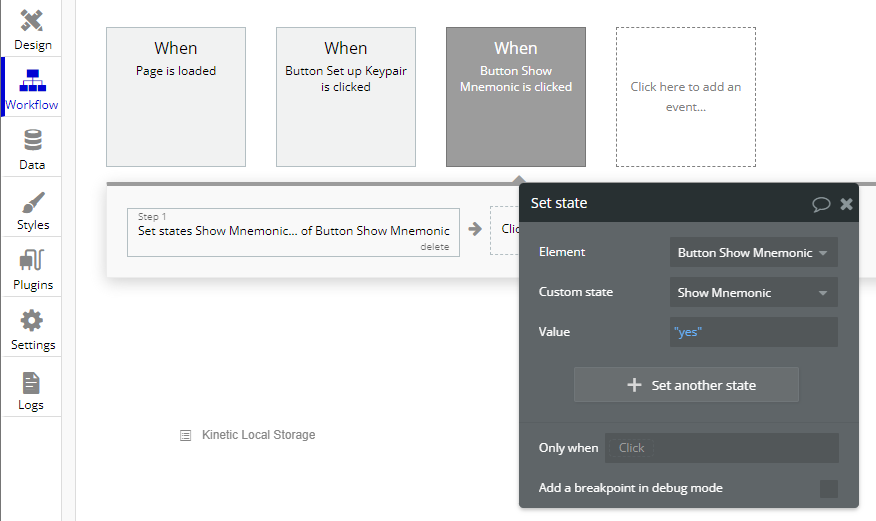876x521 pixels.
Task: Click the comment bubble icon in Set state
Action: 821,204
